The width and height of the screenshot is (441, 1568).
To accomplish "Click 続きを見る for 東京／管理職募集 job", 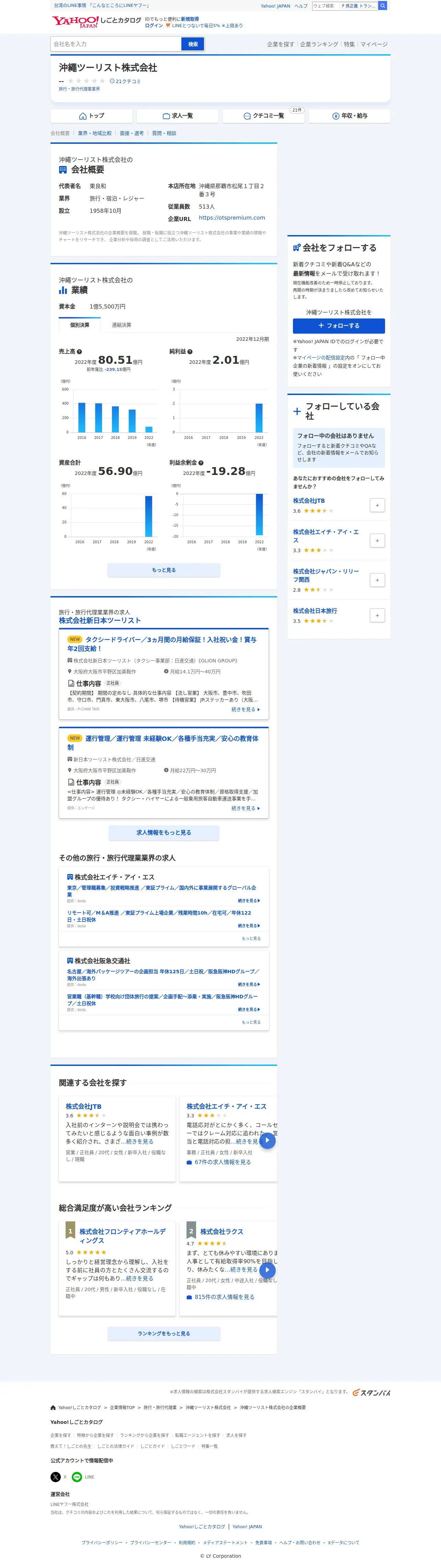I will pyautogui.click(x=249, y=900).
